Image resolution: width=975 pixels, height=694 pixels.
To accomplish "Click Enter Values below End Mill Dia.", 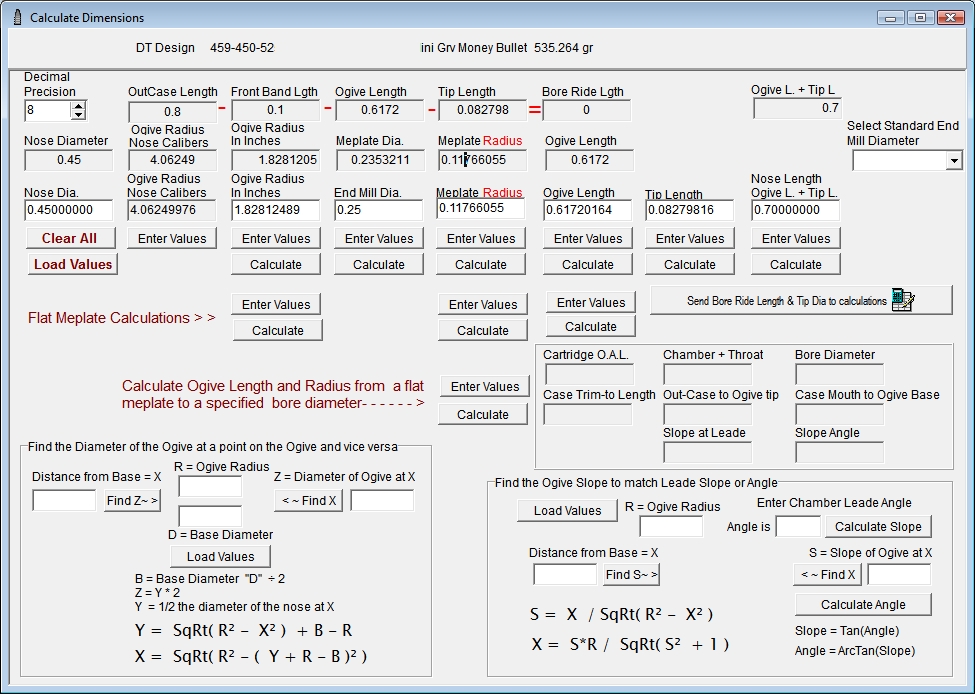I will click(379, 238).
